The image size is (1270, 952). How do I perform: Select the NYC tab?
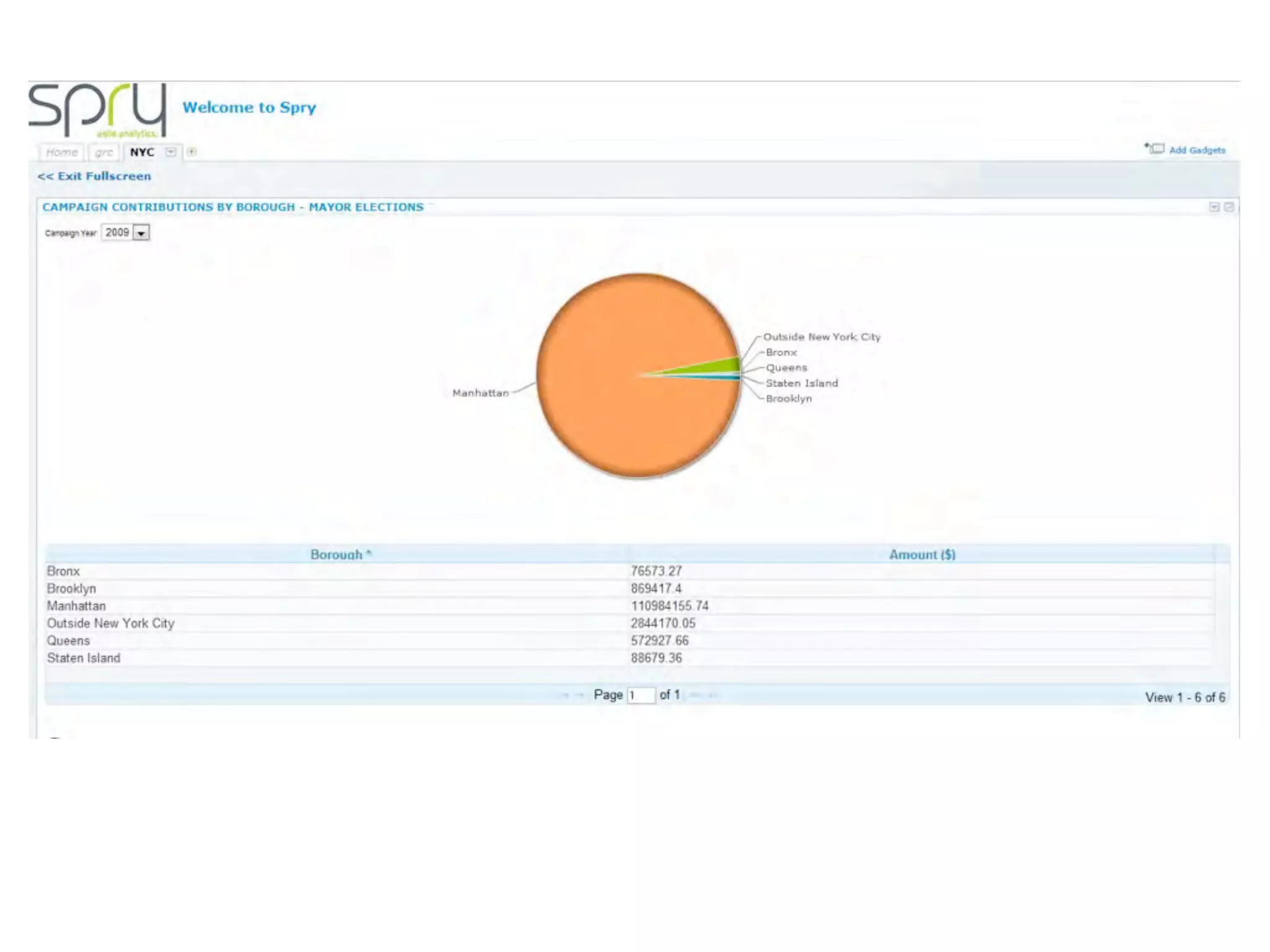pyautogui.click(x=142, y=152)
